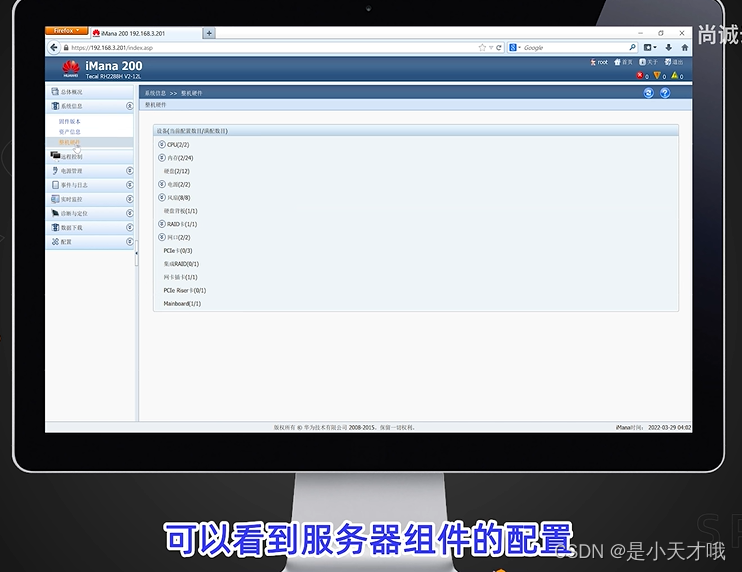Expand the 电源(2/2) device row

pos(162,184)
